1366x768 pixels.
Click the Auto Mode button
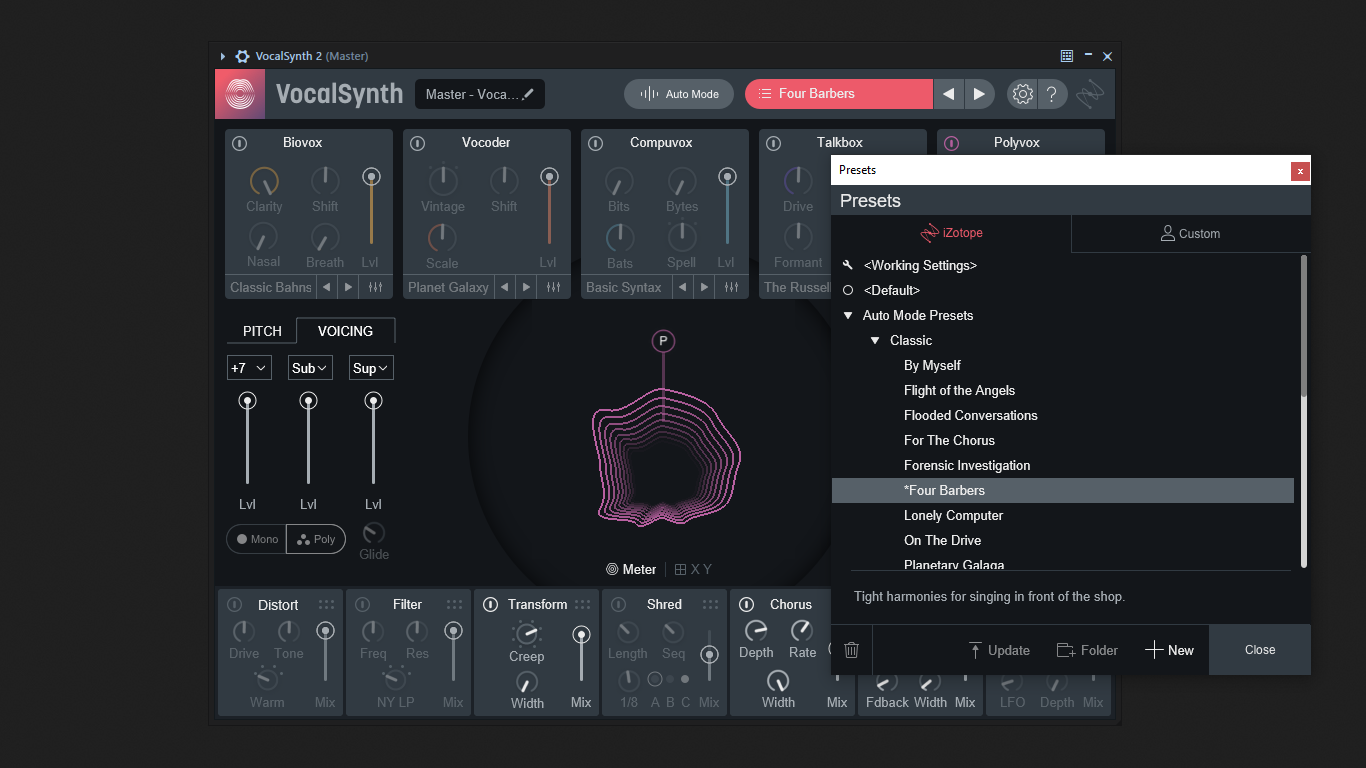(679, 94)
